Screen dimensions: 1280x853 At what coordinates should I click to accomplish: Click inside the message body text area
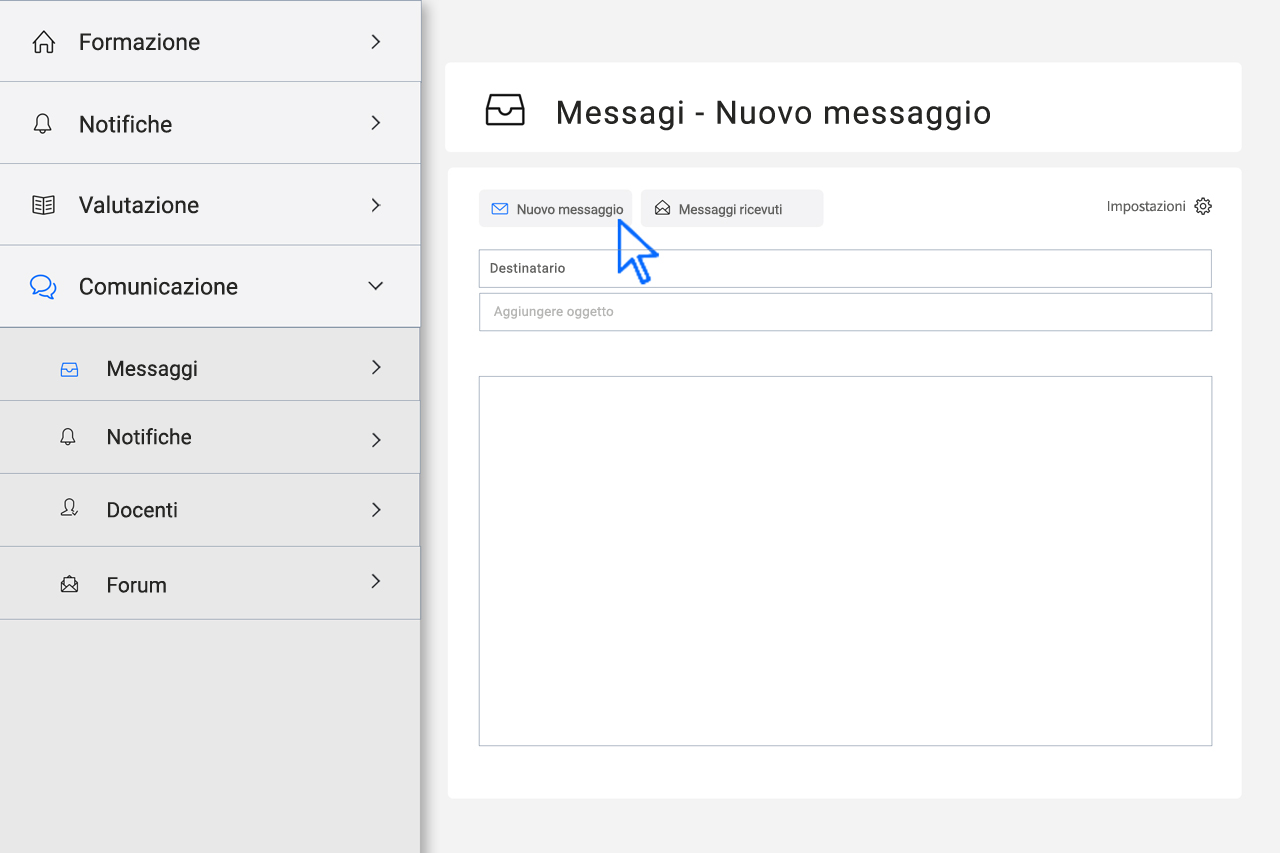[845, 561]
